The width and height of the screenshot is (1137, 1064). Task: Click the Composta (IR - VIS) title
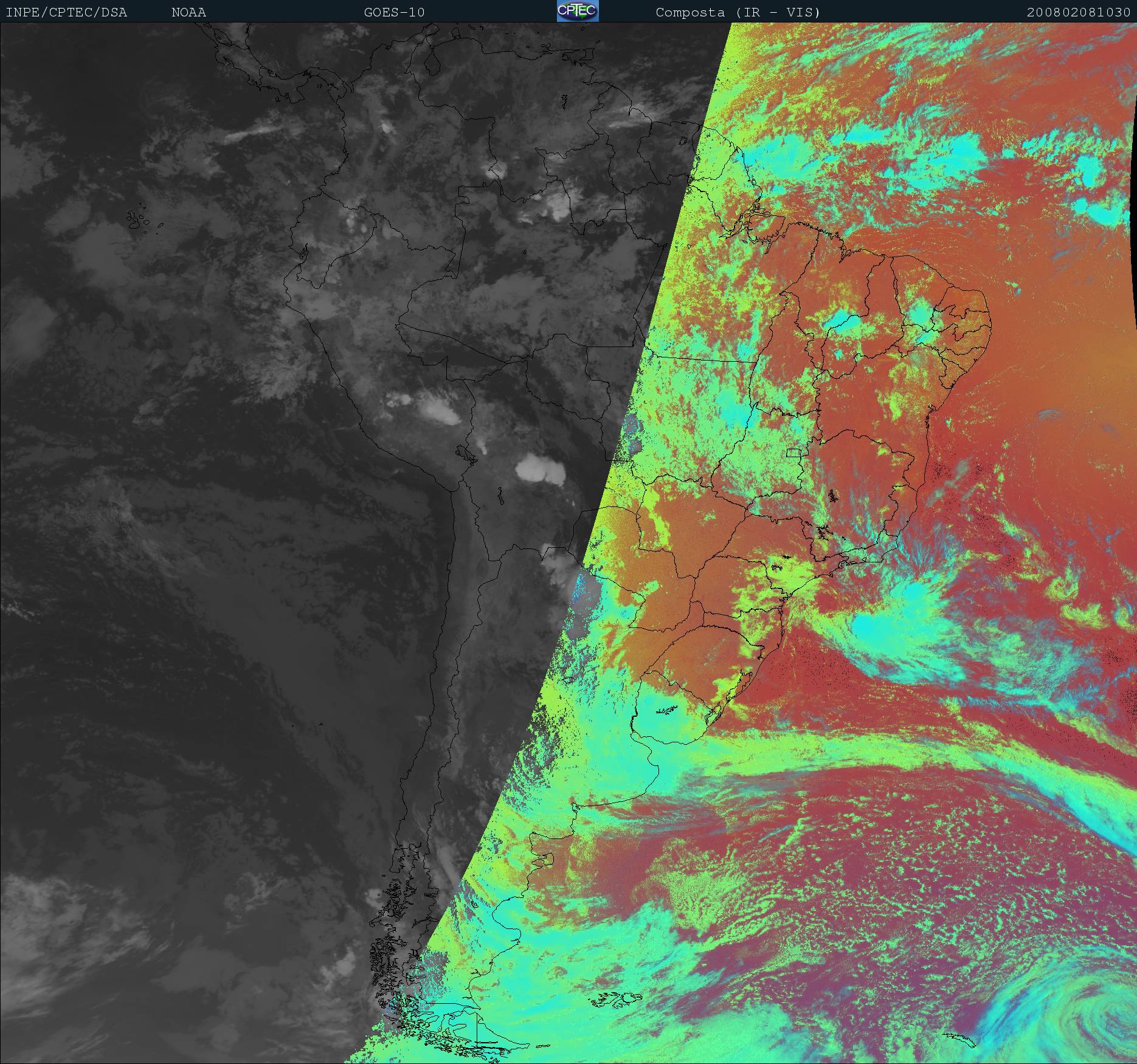738,12
